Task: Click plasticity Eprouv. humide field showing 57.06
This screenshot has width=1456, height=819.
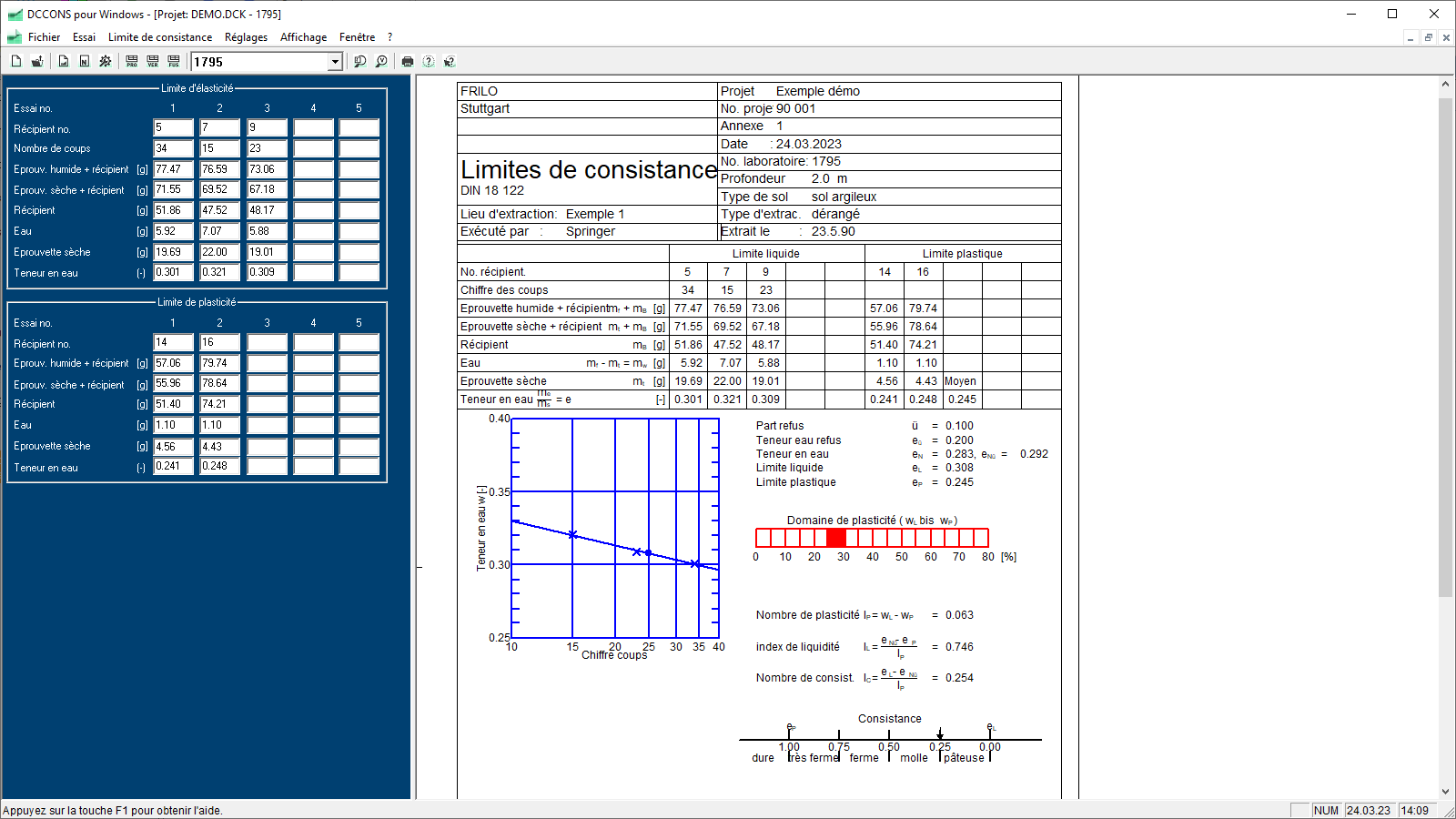Action: (173, 363)
